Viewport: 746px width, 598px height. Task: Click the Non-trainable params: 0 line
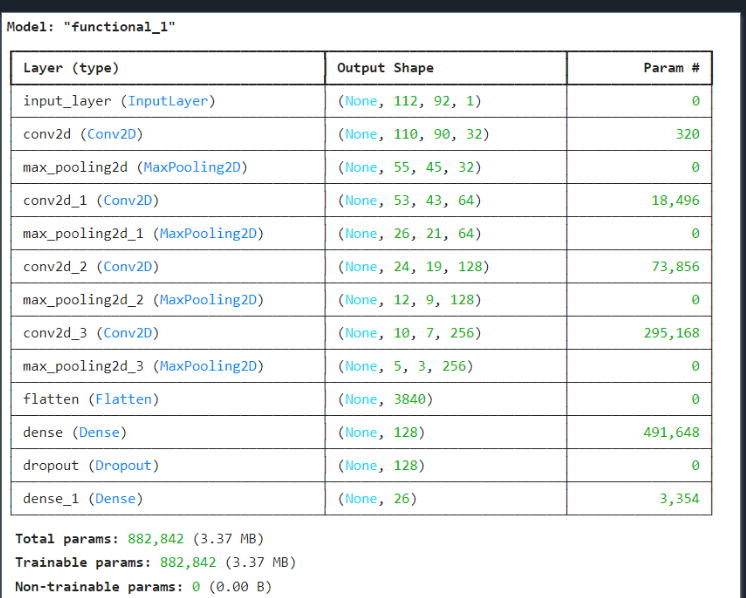tap(143, 587)
